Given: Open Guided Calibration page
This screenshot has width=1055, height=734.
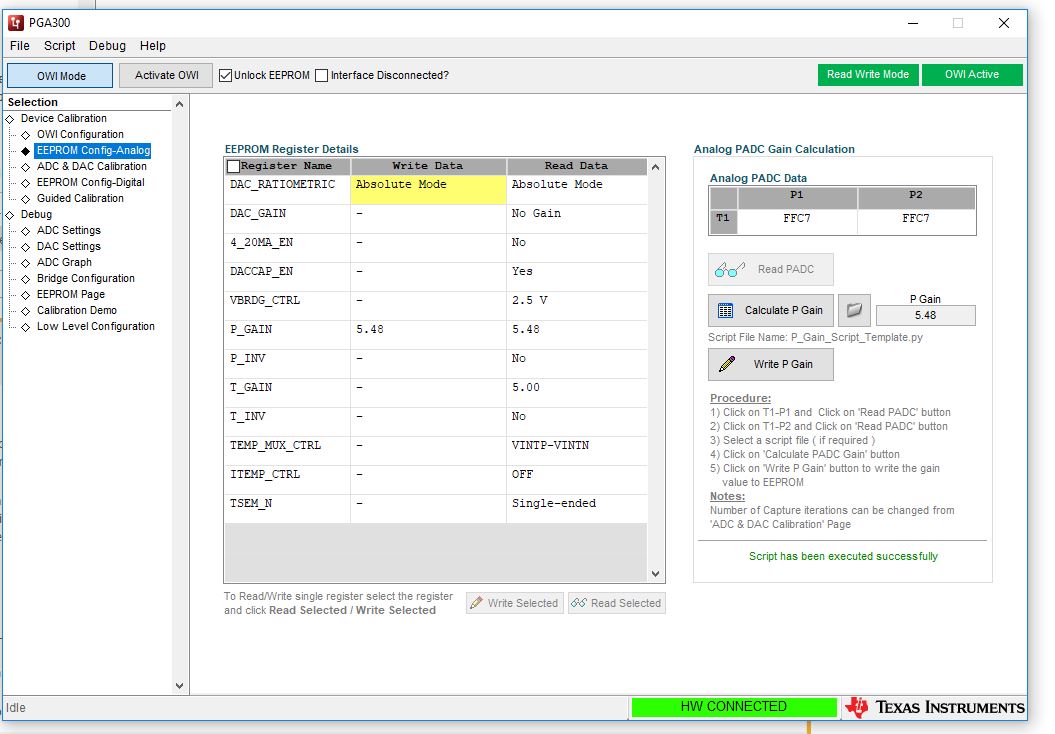Looking at the screenshot, I should [x=80, y=198].
